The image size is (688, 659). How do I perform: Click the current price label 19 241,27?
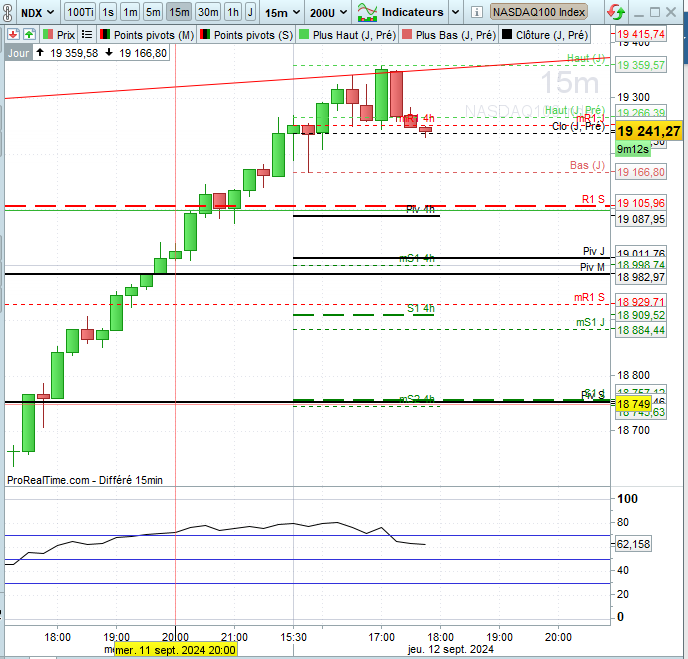(x=649, y=131)
